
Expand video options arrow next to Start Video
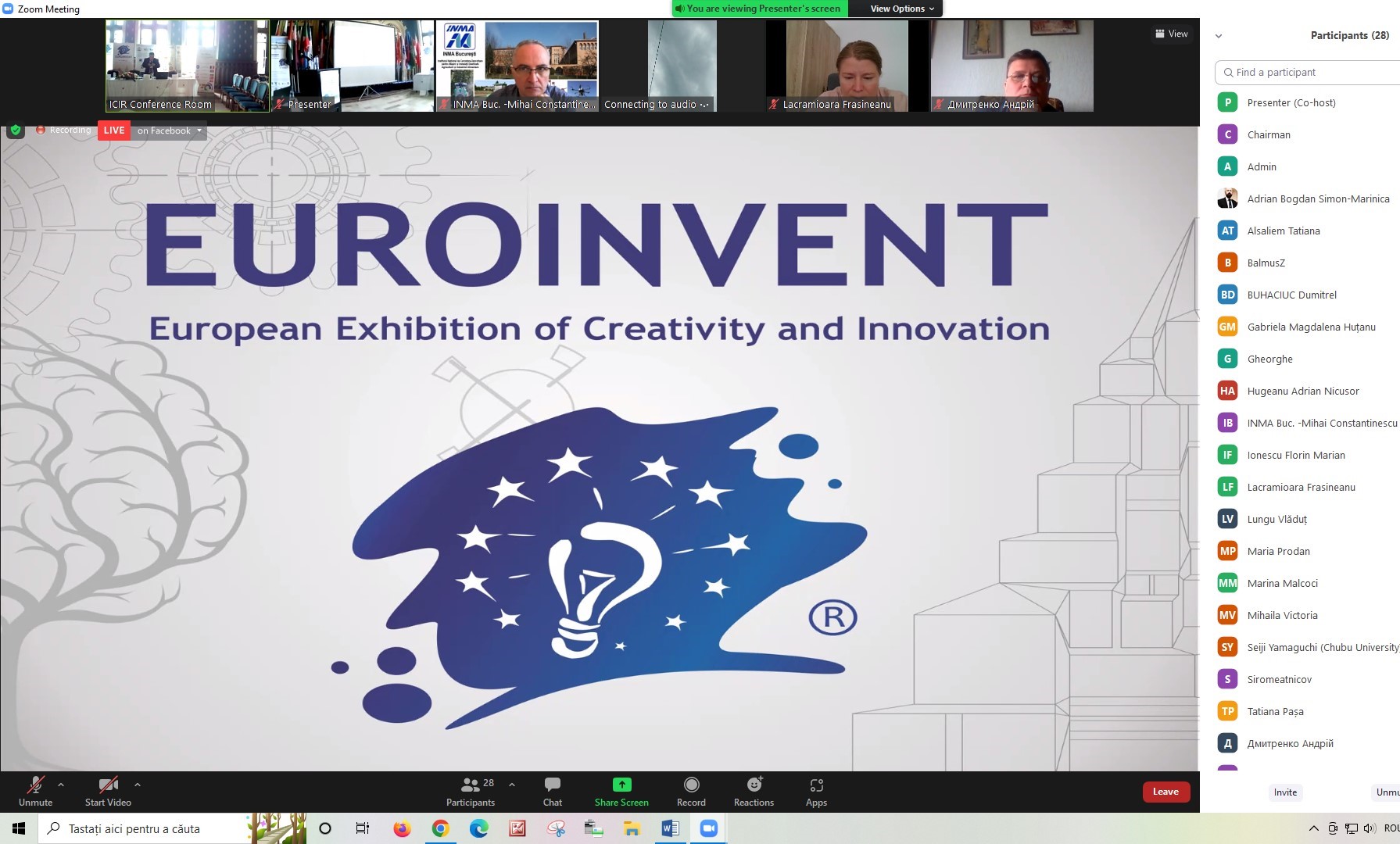click(x=138, y=785)
